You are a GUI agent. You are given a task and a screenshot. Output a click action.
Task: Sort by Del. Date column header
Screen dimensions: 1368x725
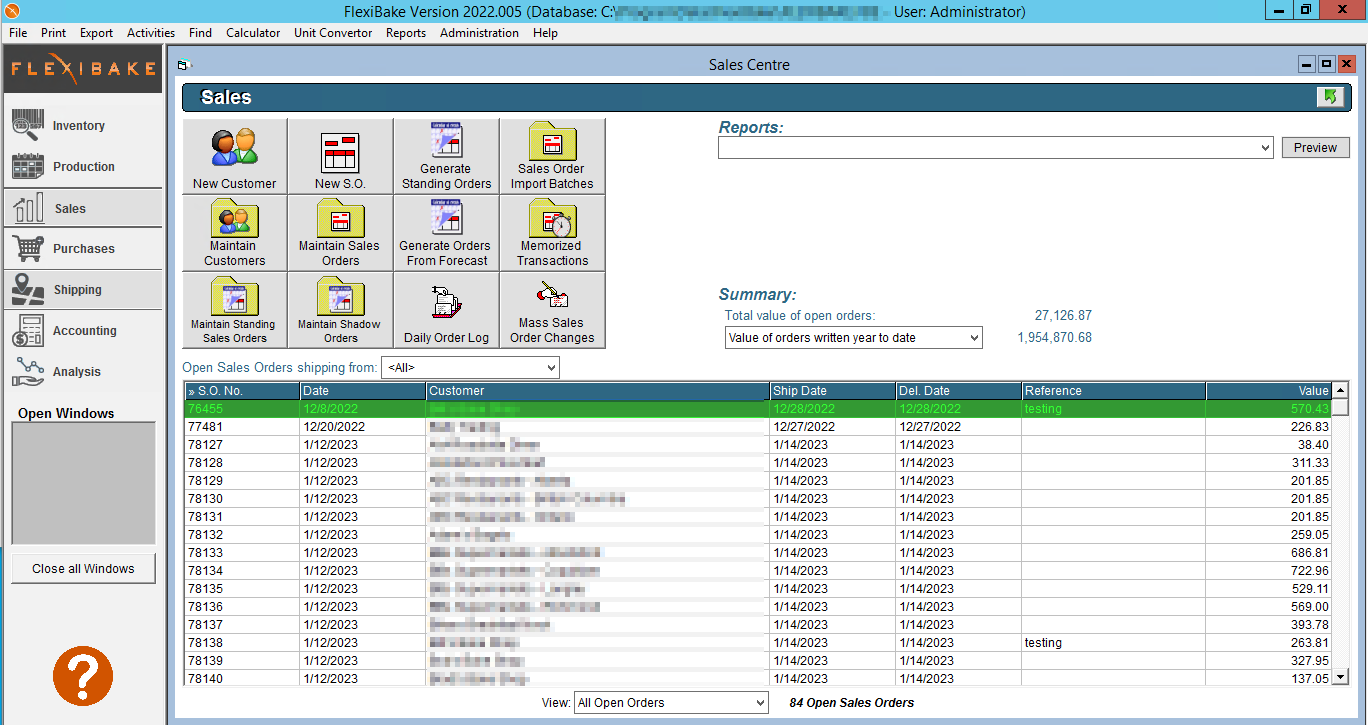coord(958,391)
